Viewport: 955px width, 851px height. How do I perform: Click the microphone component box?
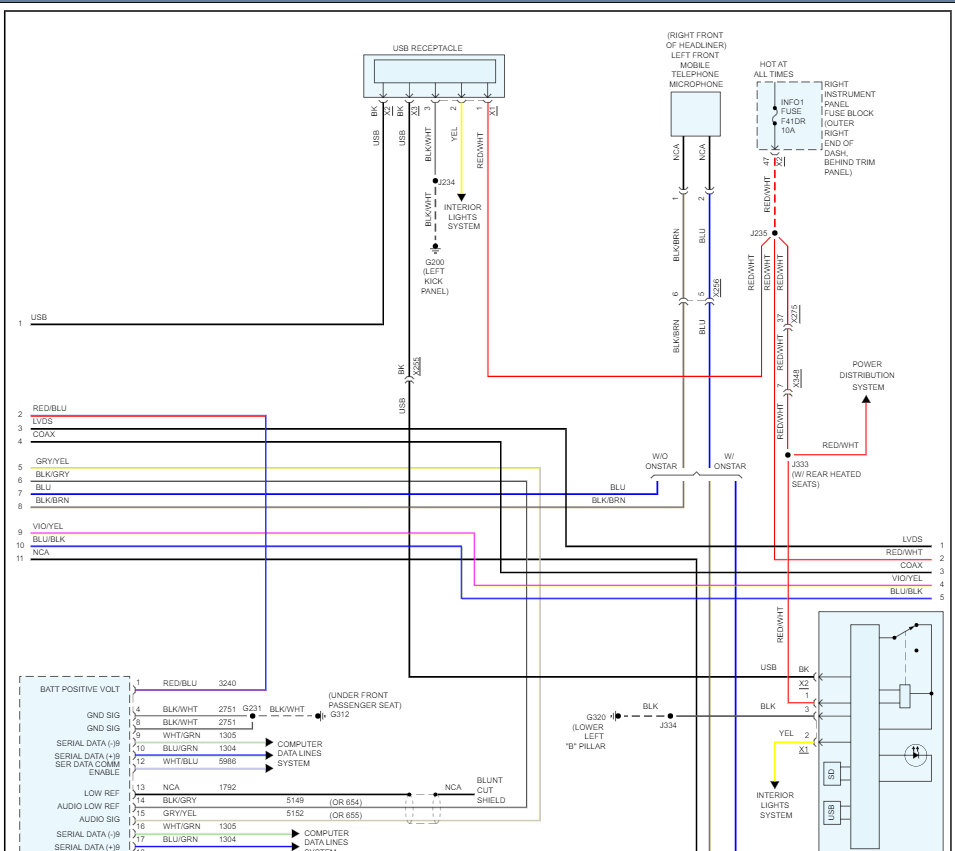(696, 114)
